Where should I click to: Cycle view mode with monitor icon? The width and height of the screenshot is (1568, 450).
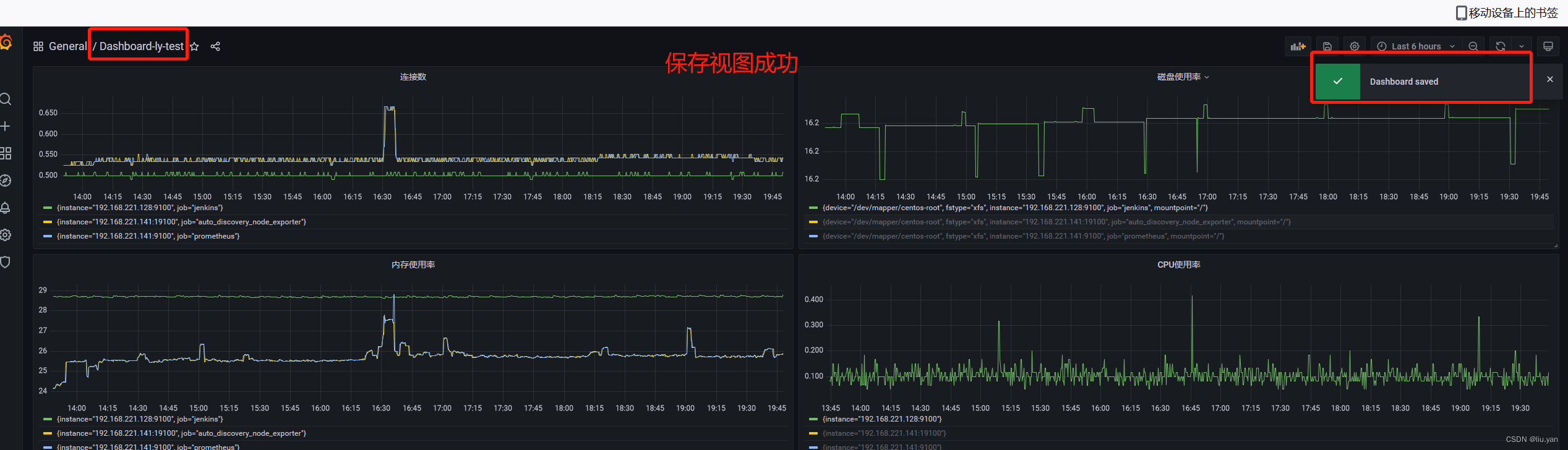(1548, 46)
